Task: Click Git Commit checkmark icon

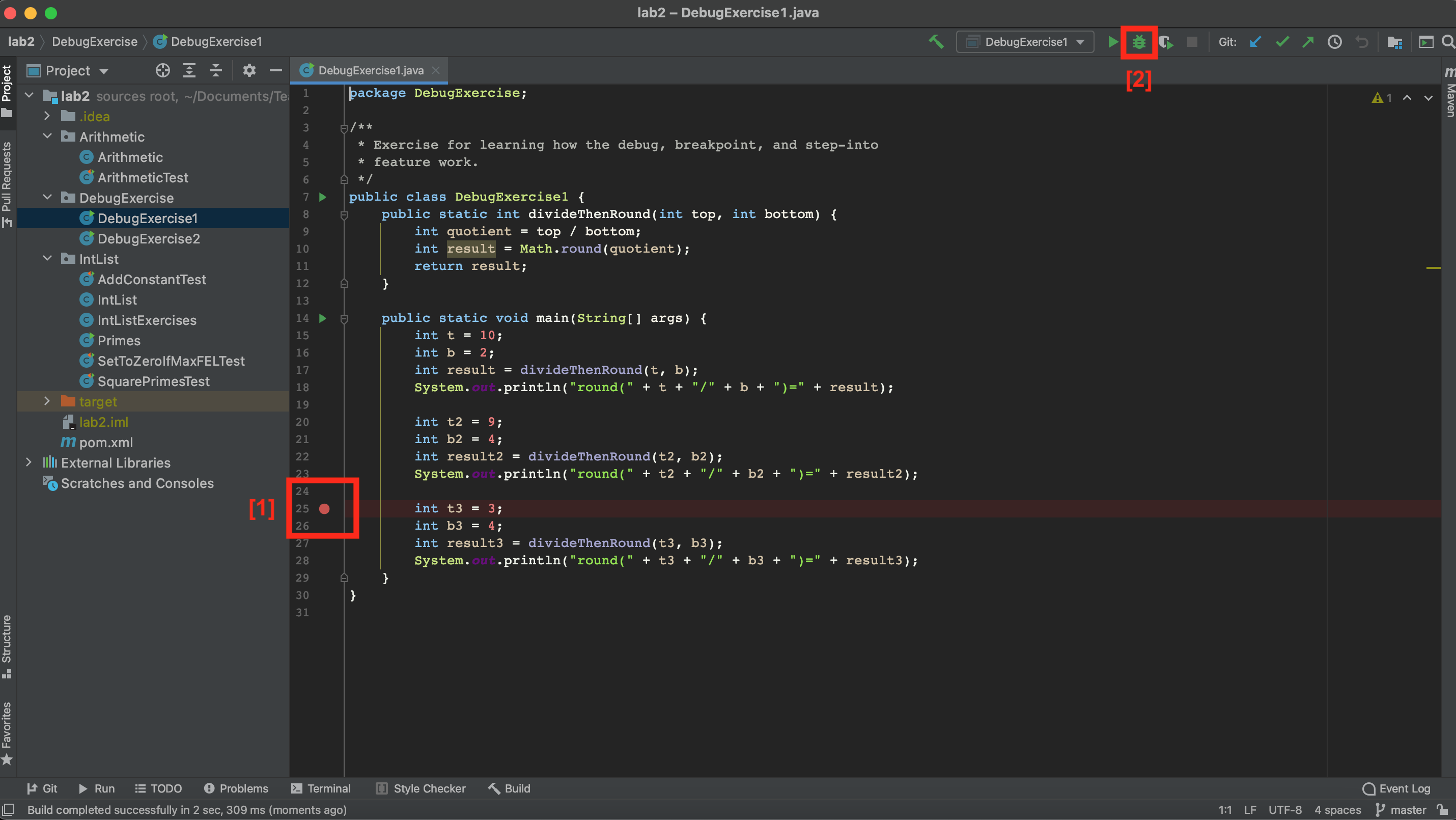Action: [x=1282, y=42]
